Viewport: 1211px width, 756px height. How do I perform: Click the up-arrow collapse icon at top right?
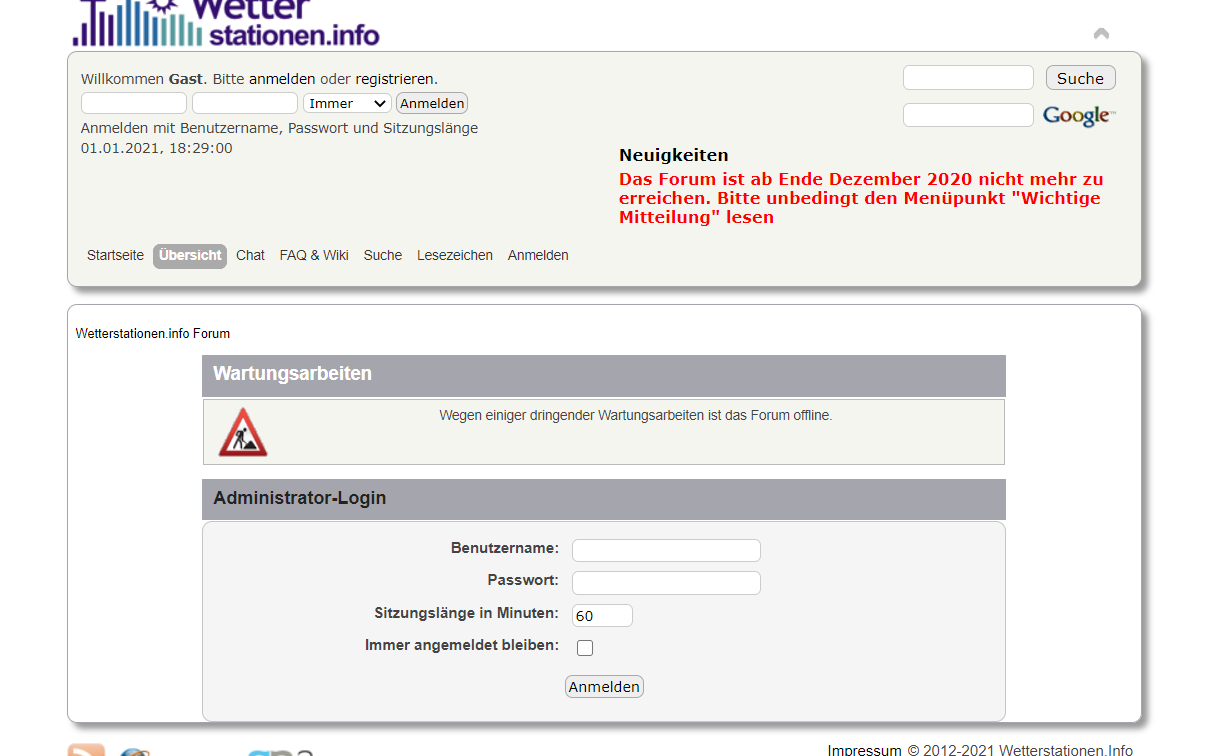click(1101, 34)
